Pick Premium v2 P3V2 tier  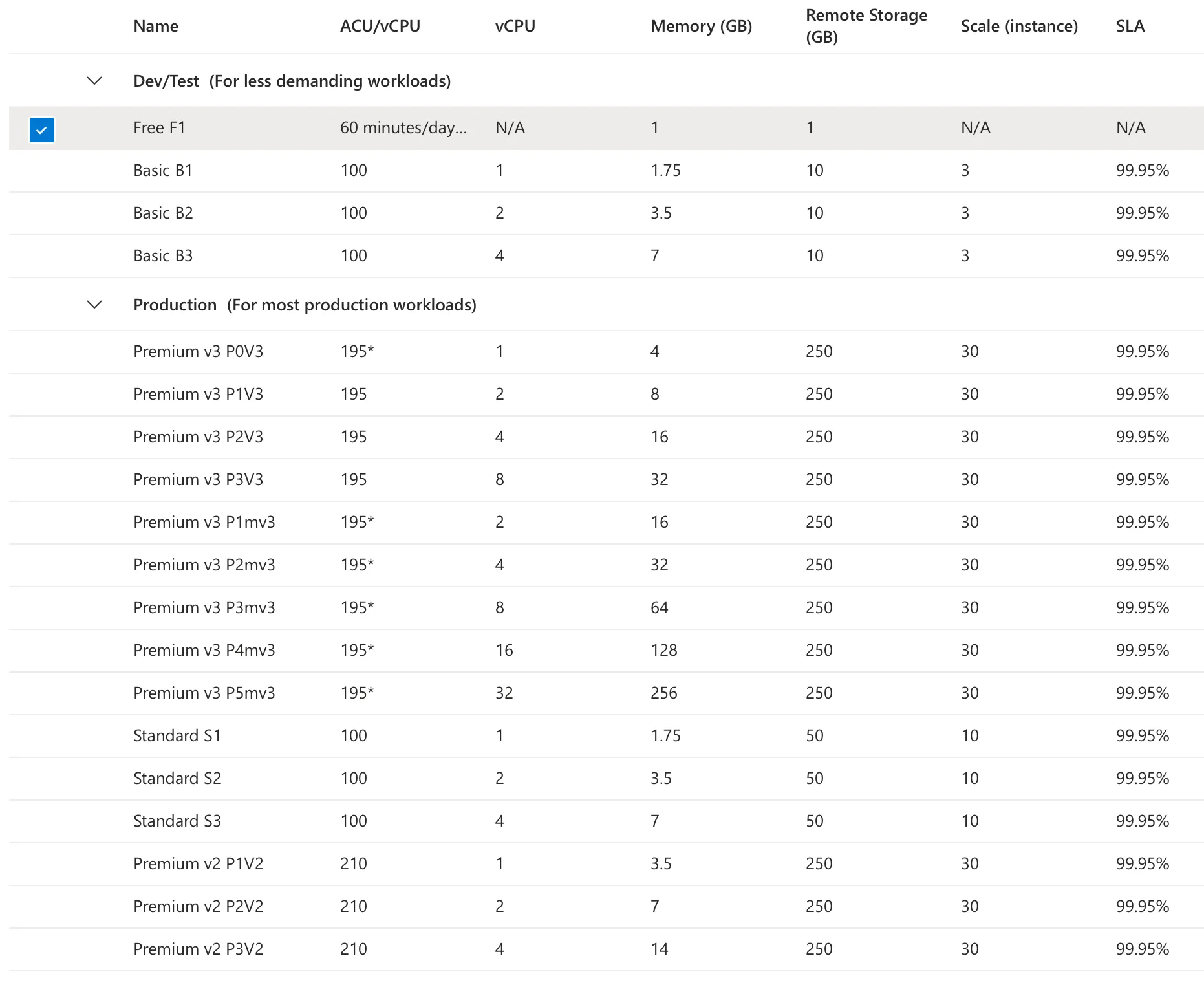pos(198,949)
